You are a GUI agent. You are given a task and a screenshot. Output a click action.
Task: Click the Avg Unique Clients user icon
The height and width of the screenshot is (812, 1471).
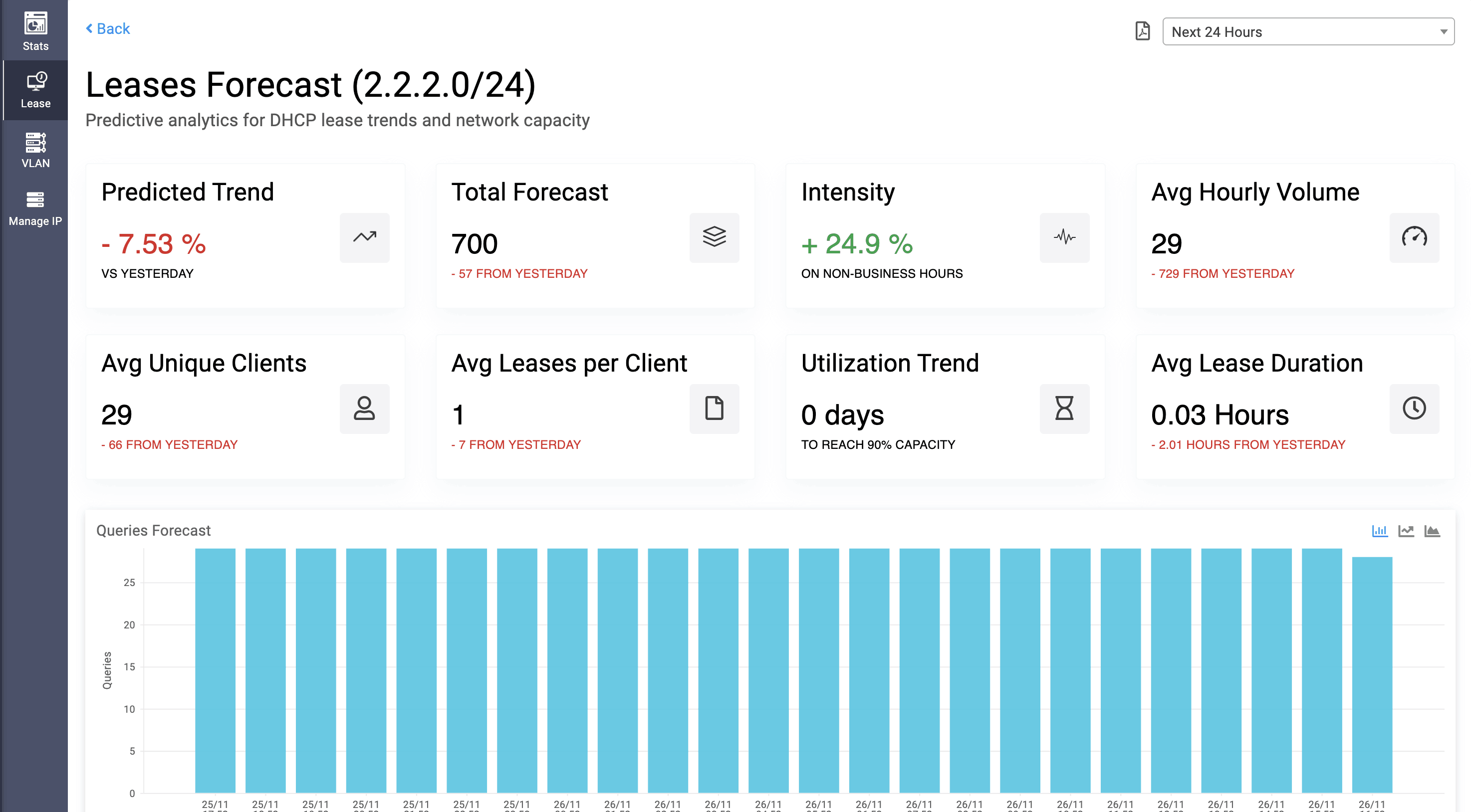click(x=364, y=408)
